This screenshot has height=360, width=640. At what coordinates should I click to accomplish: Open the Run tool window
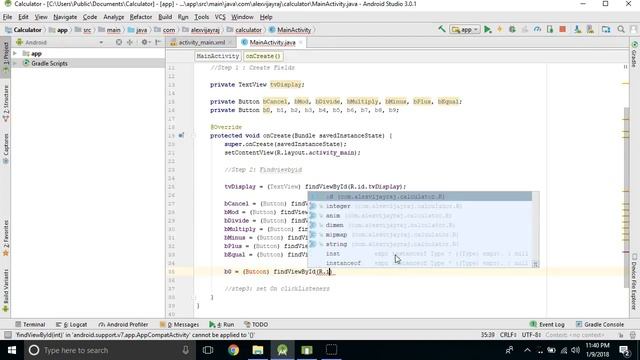click(x=222, y=324)
